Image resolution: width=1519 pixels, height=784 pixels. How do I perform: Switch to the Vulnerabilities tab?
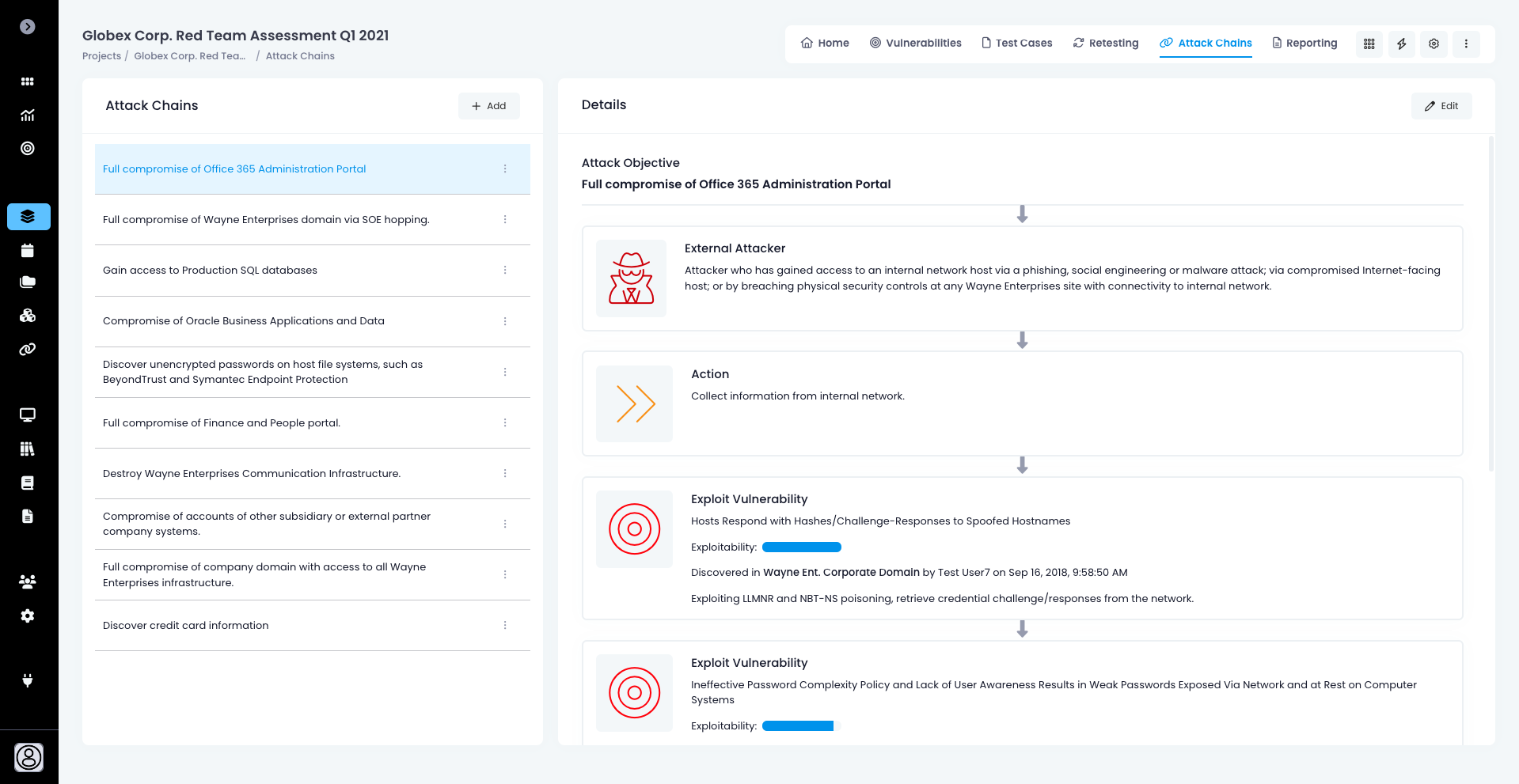915,44
